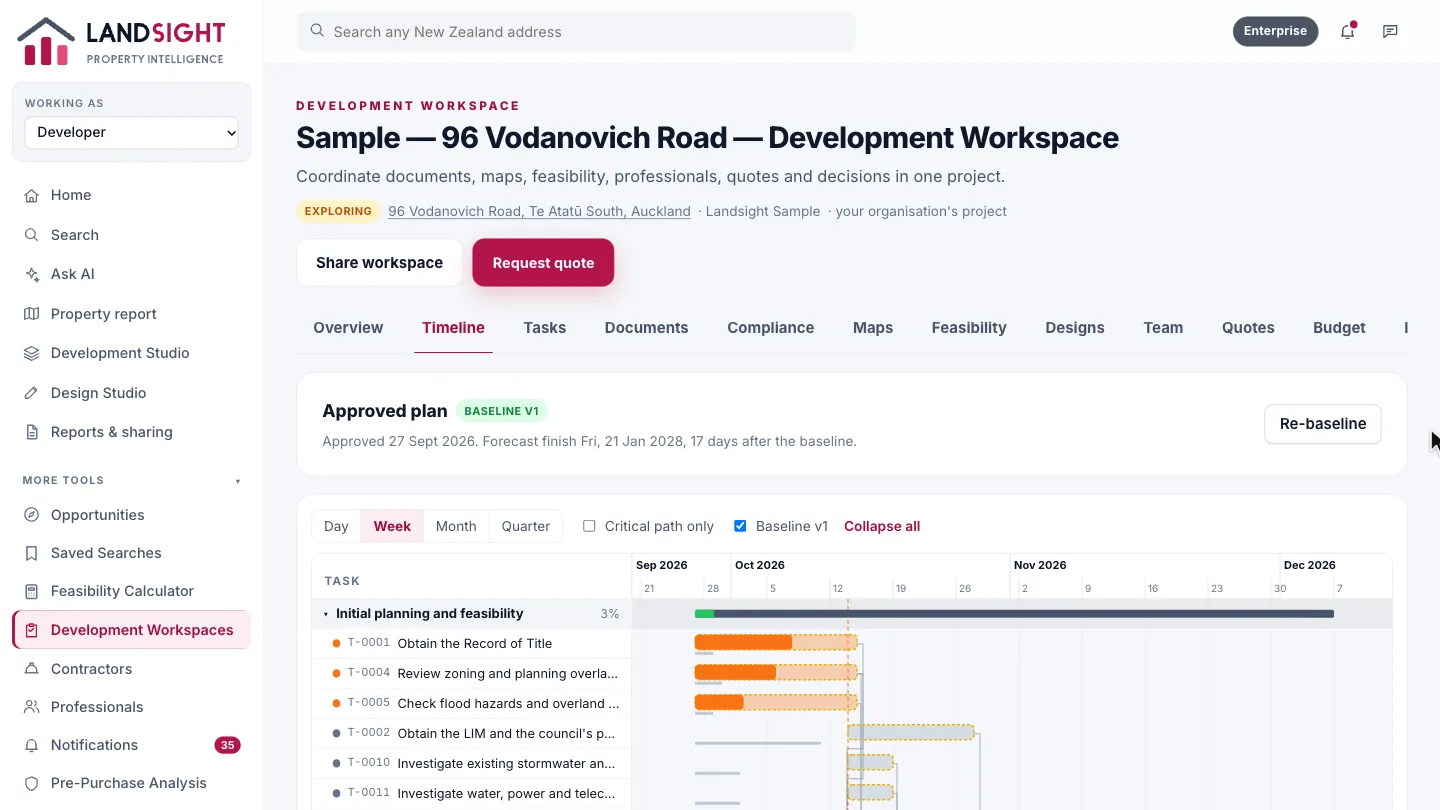Switch timeline scale to Month

pos(456,526)
